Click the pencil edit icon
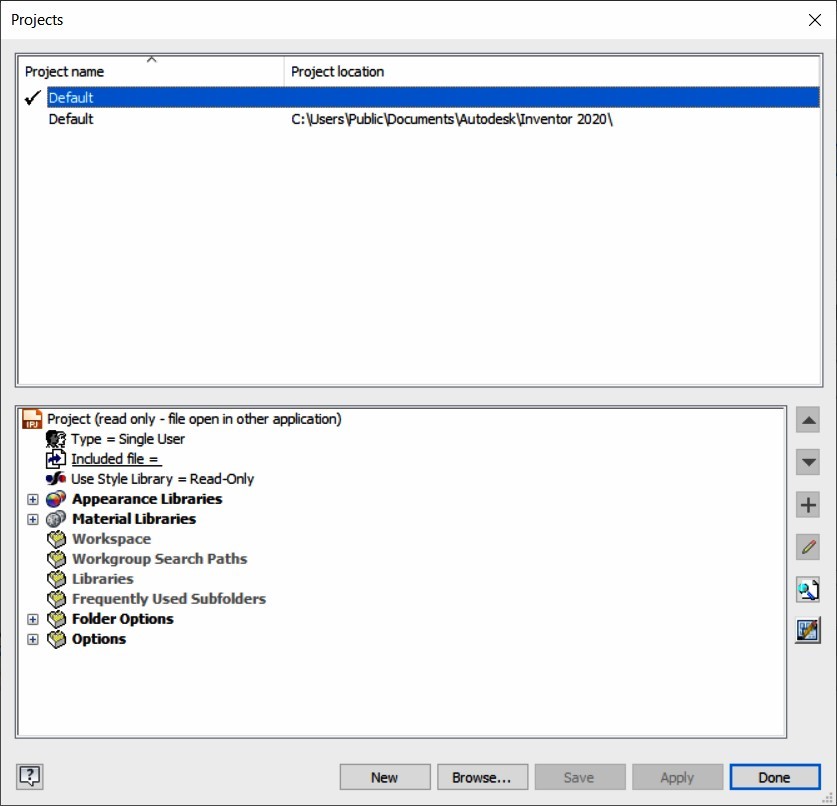 [x=808, y=547]
